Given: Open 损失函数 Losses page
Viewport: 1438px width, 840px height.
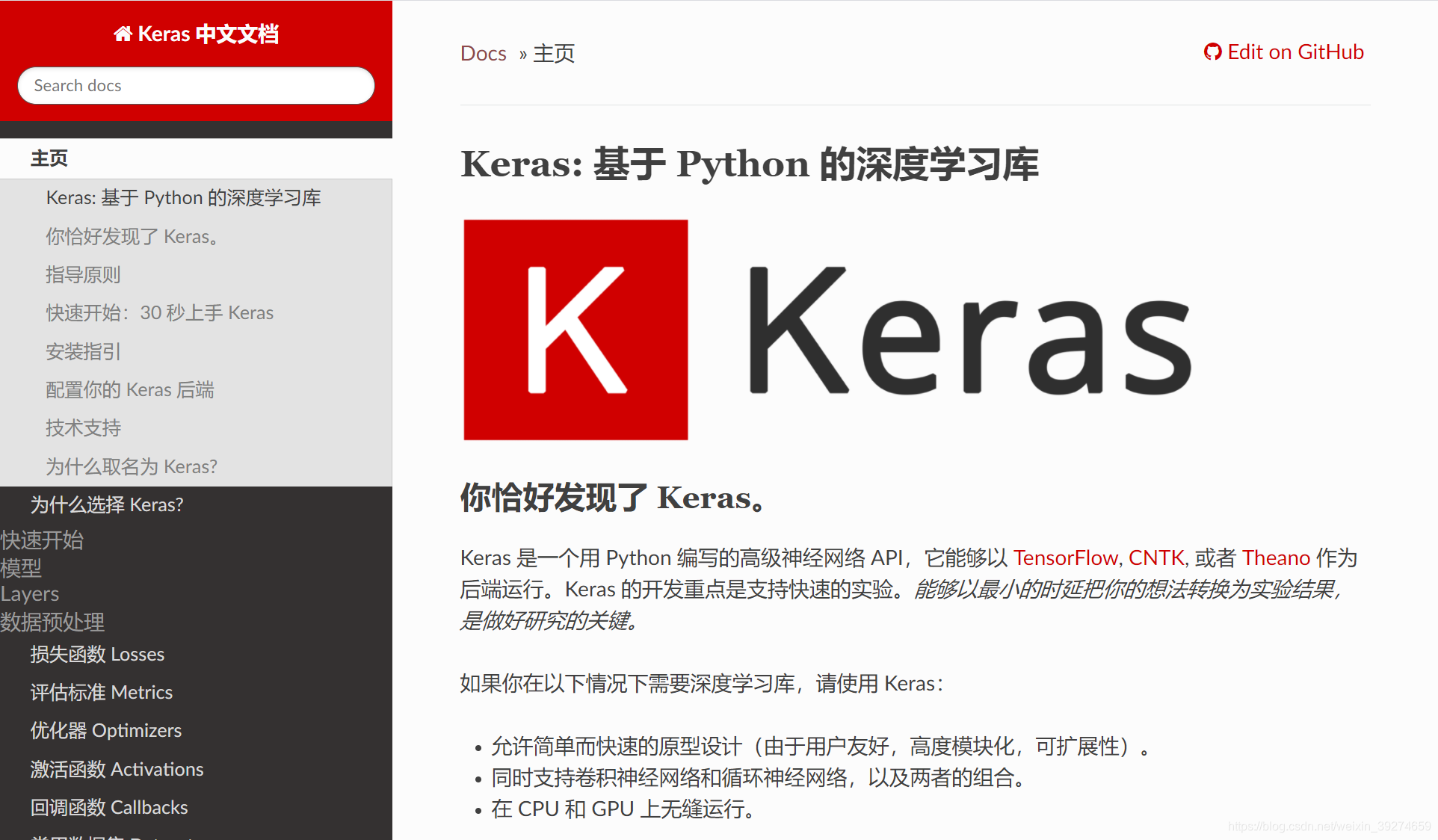Looking at the screenshot, I should (97, 655).
